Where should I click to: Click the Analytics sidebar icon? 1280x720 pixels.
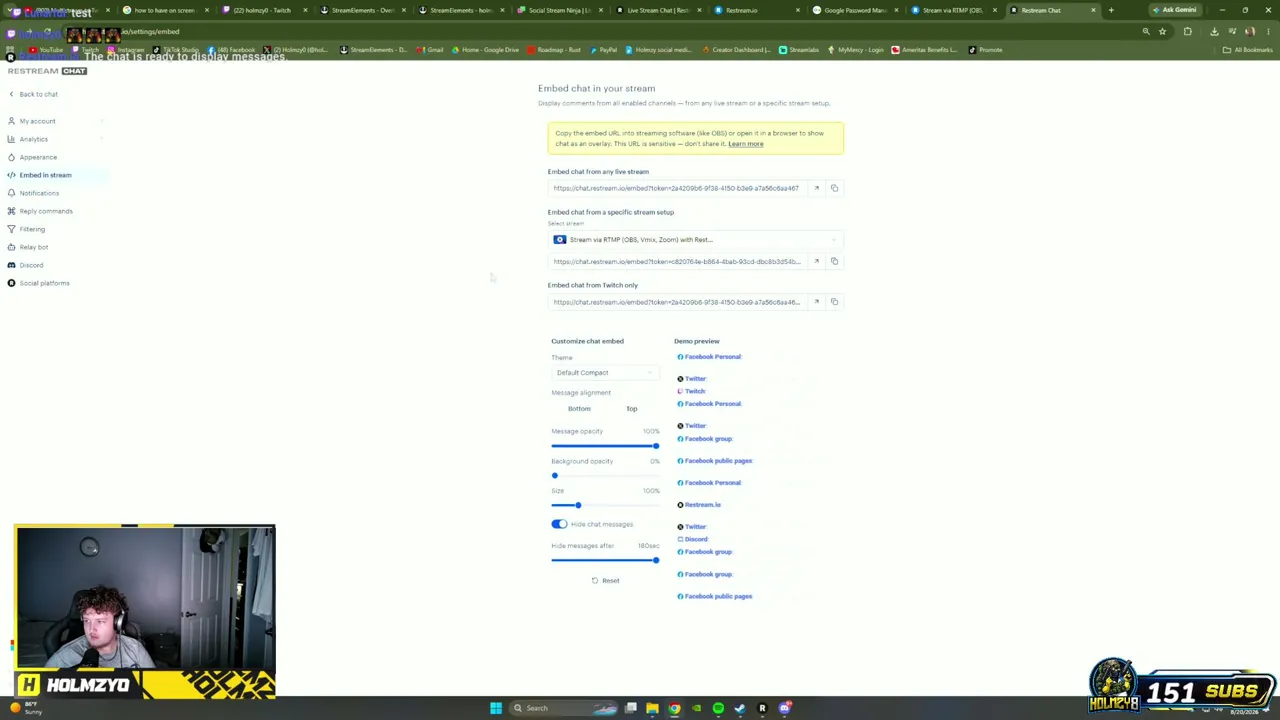[11, 139]
